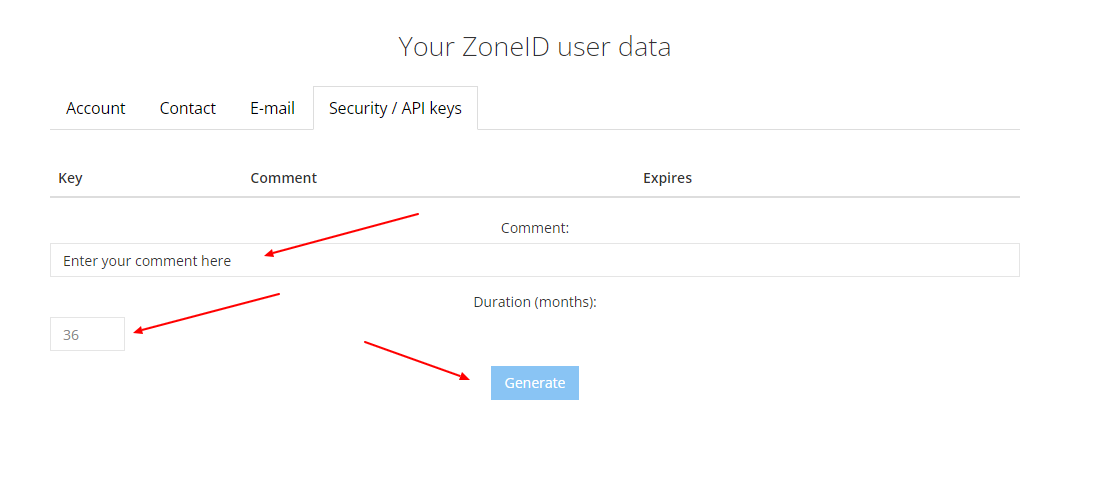Viewport: 1094px width, 480px height.
Task: Click the "Enter your comment here" placeholder text
Action: tap(147, 261)
